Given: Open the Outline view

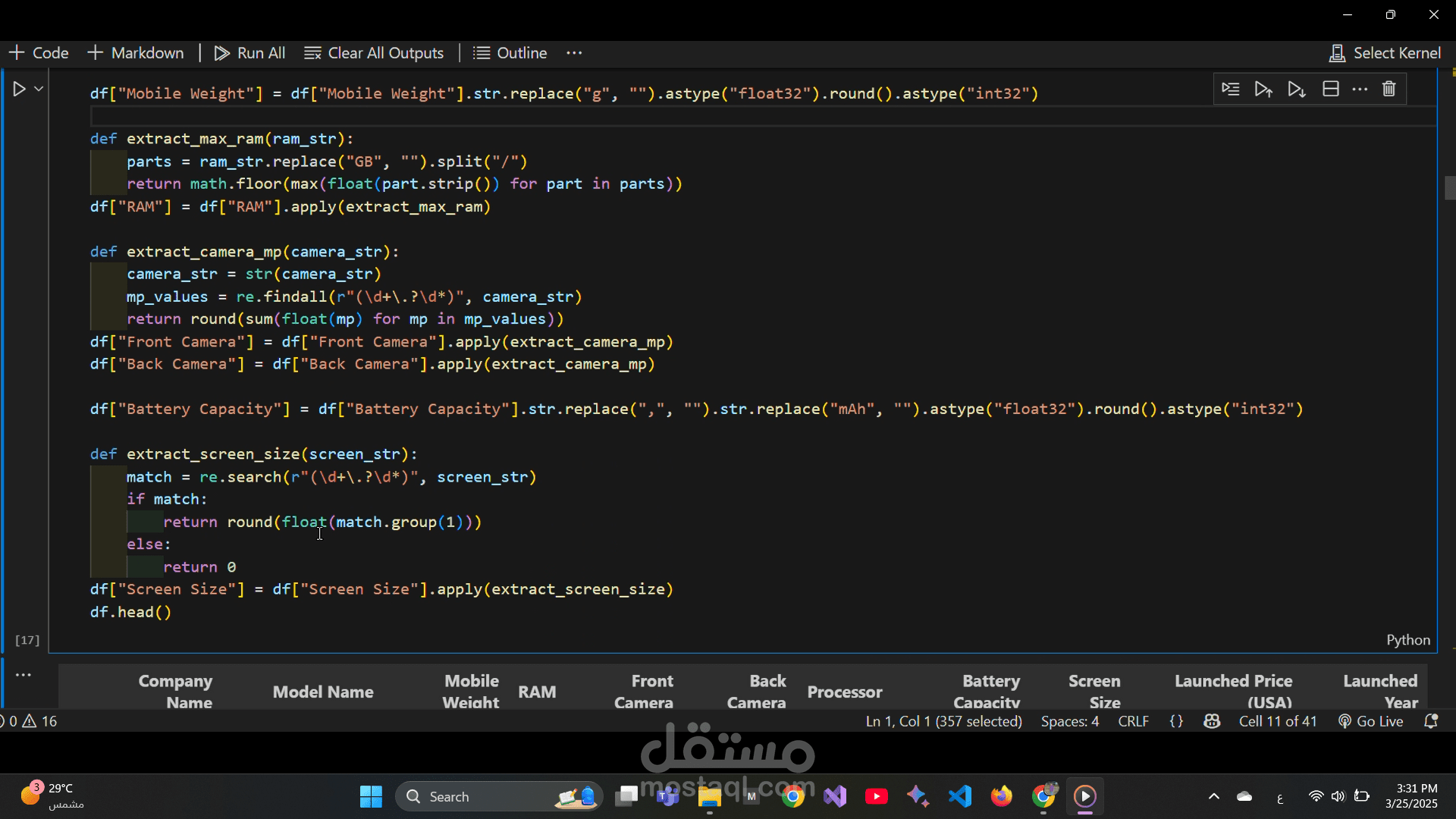Looking at the screenshot, I should 510,53.
